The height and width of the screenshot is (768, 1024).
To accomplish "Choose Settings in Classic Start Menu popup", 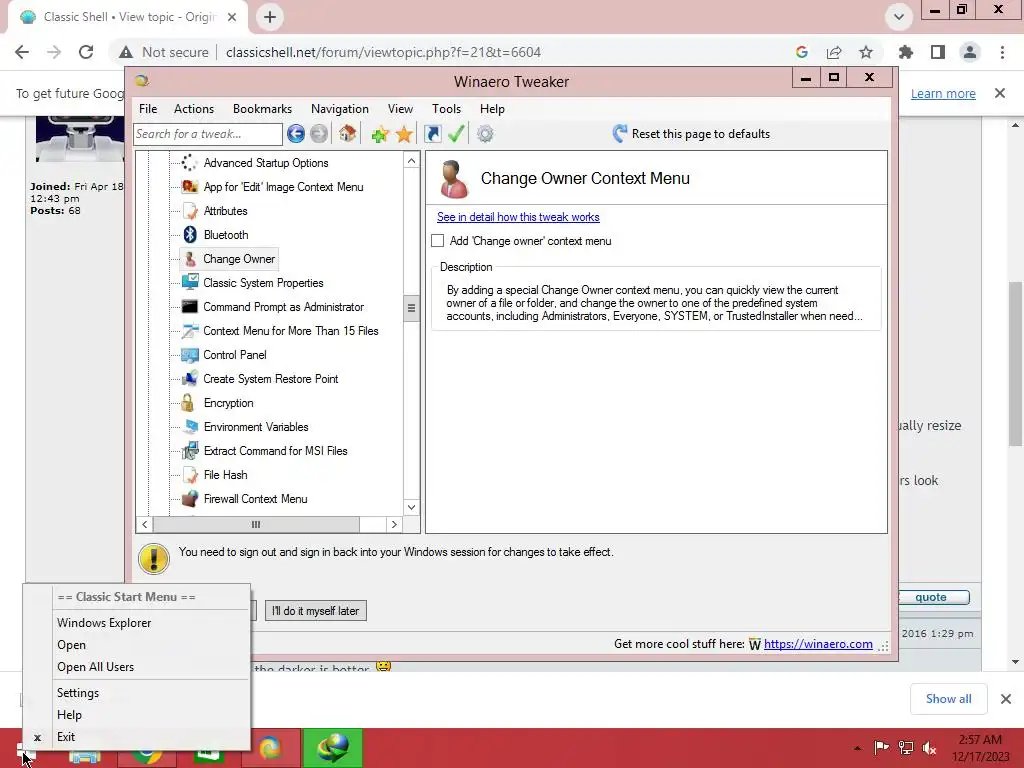I will [137, 693].
